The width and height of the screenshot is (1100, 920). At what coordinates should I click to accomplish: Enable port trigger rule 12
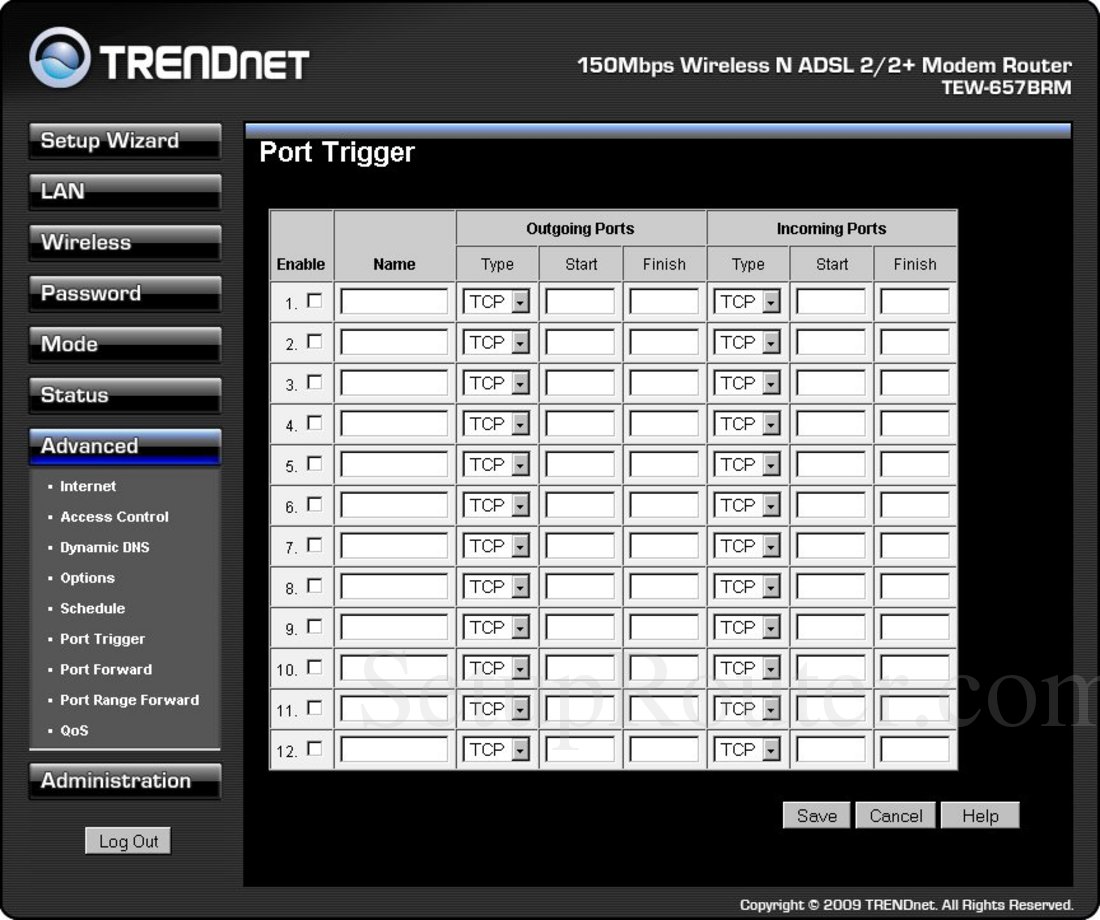pos(316,748)
